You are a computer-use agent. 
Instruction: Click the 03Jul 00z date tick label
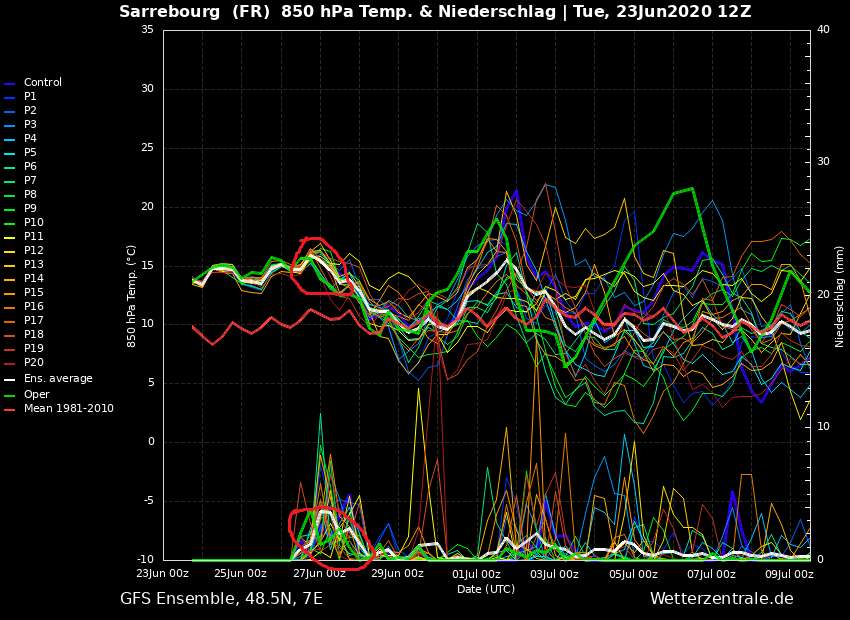point(554,574)
